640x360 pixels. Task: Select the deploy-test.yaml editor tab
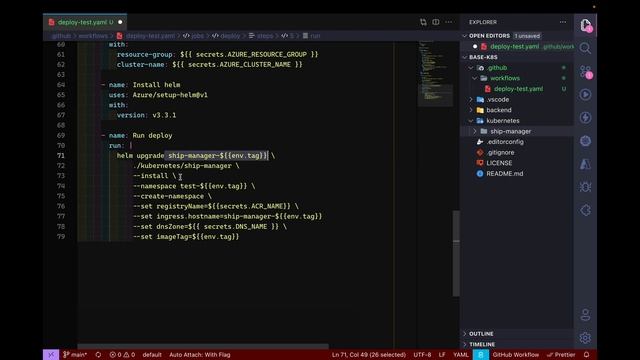point(85,22)
